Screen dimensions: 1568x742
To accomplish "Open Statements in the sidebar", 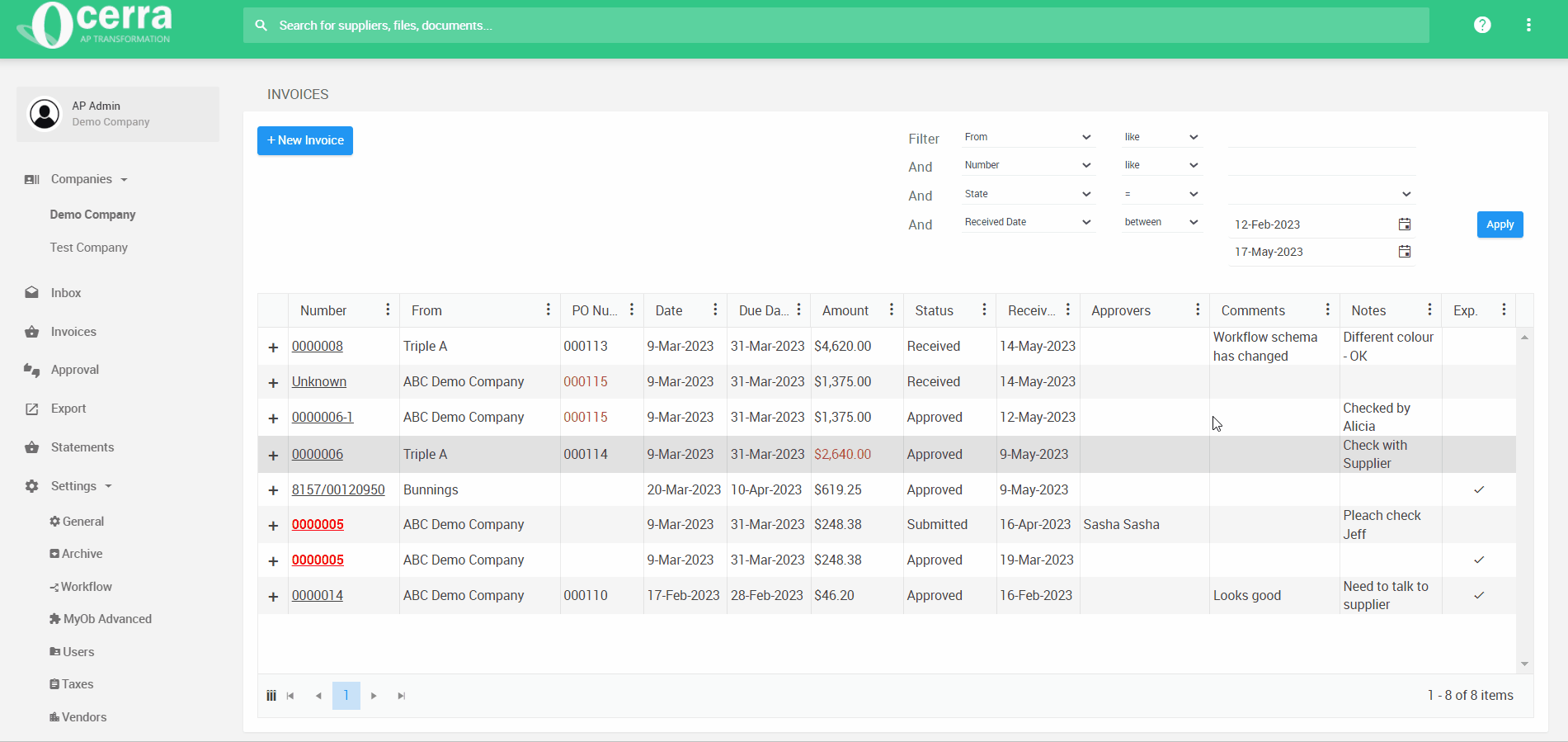I will [82, 447].
